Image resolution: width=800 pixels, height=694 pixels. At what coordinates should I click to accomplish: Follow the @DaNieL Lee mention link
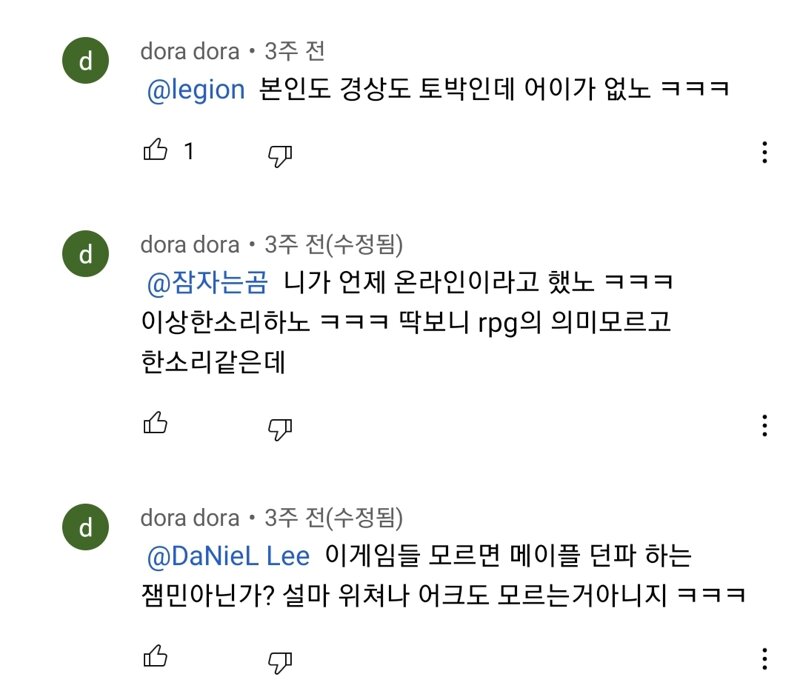[229, 556]
